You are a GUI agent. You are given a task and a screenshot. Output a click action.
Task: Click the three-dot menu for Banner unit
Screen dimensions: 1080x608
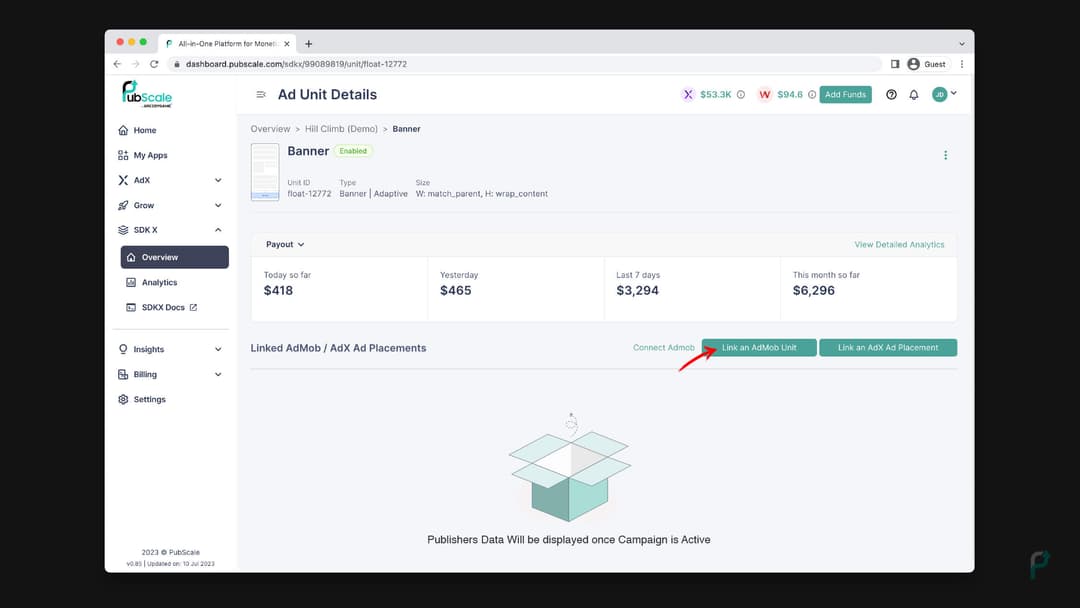945,155
